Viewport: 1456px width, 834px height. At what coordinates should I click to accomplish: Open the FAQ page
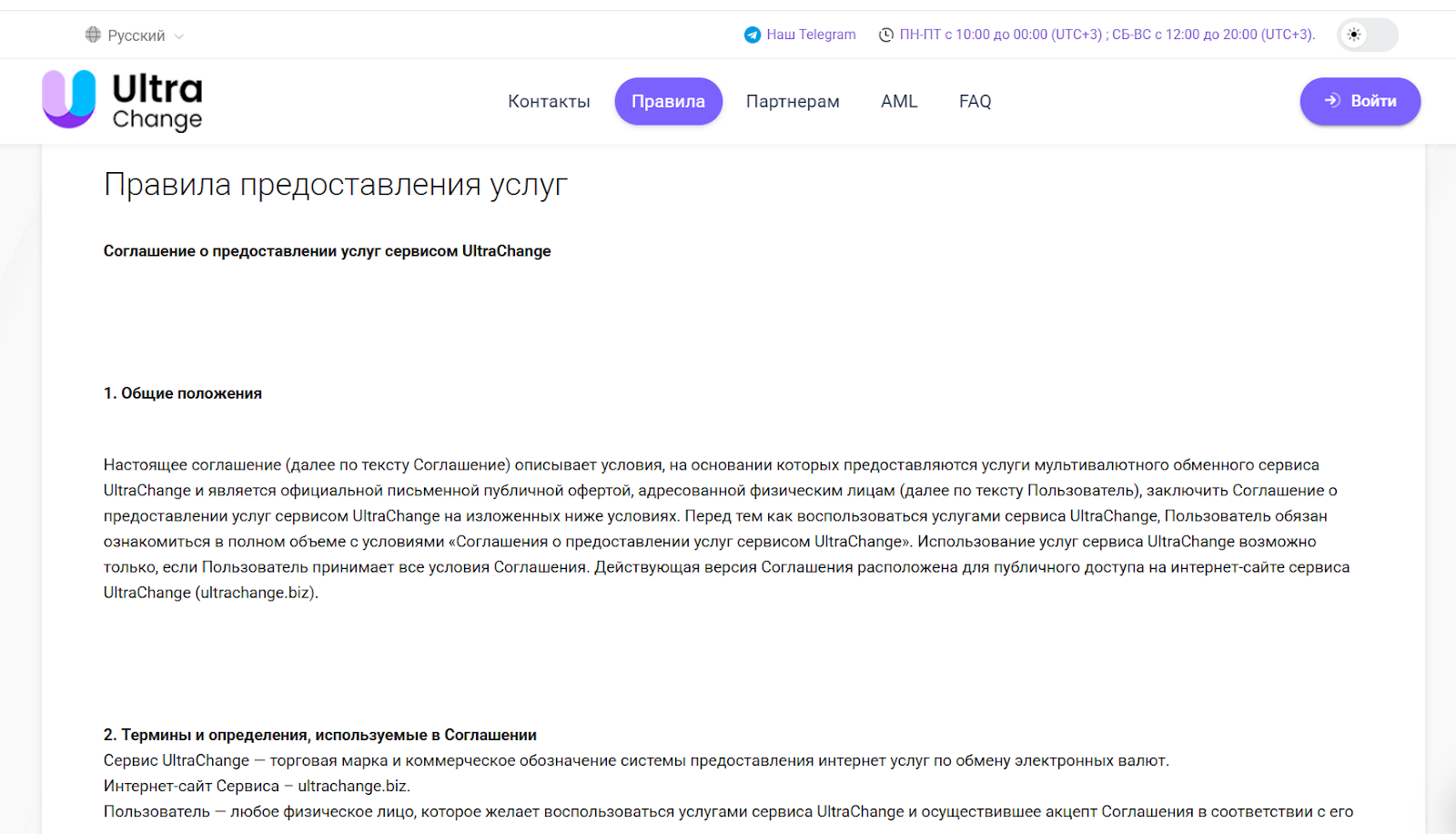pos(975,101)
